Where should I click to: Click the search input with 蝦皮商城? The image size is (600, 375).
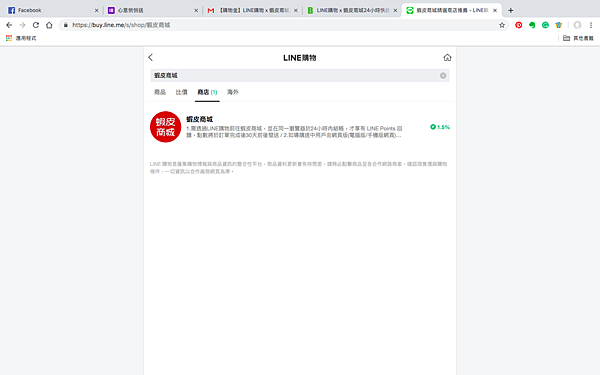point(300,75)
